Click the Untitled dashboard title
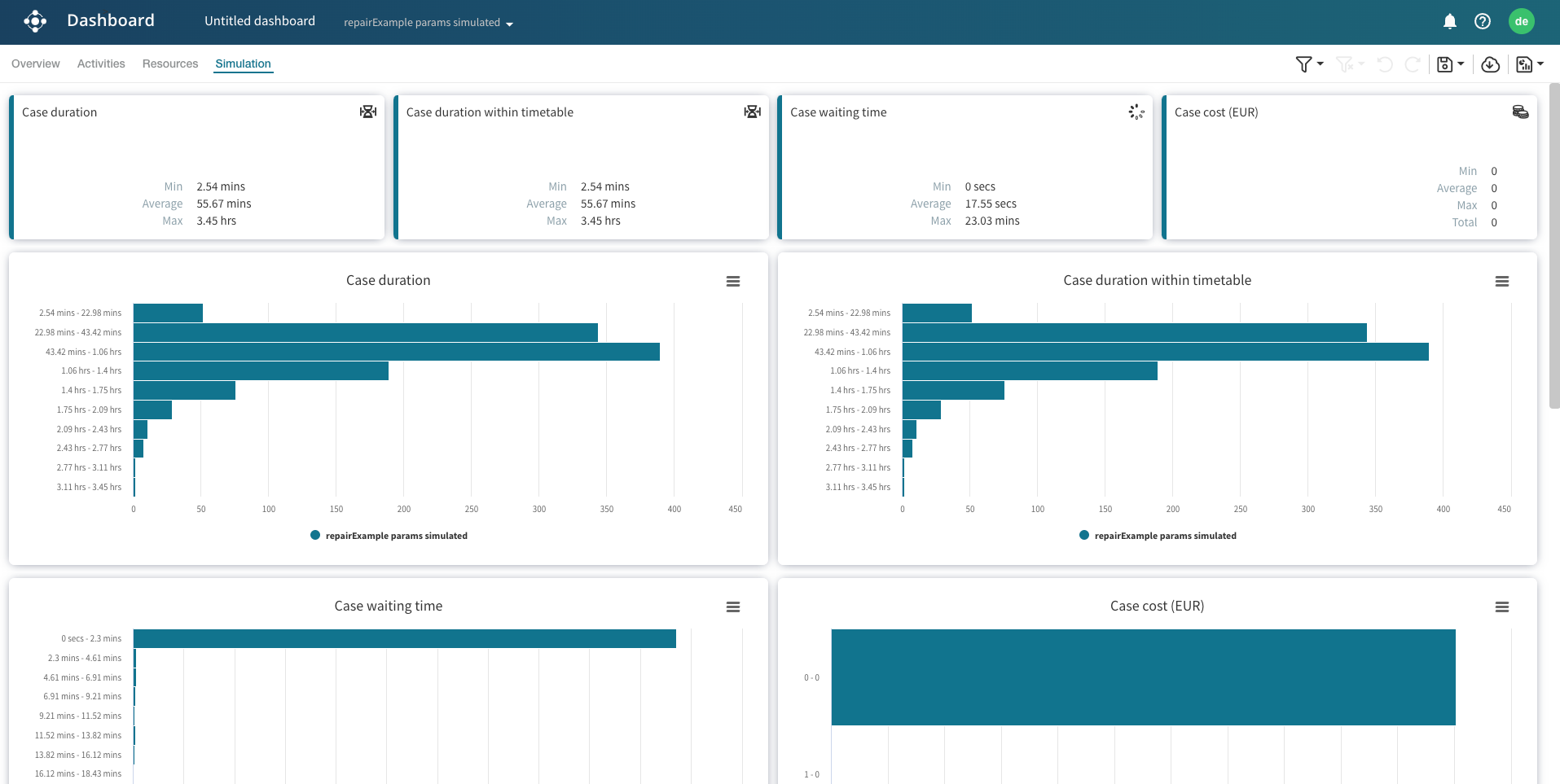The width and height of the screenshot is (1560, 784). [x=260, y=21]
